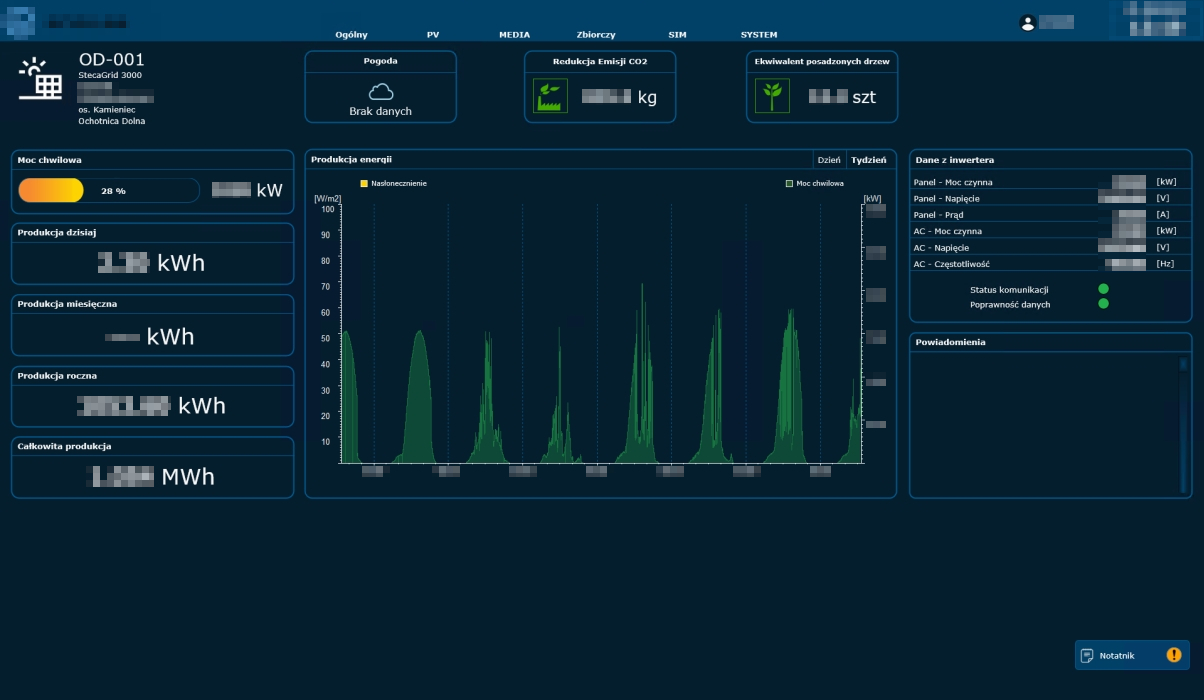1204x700 pixels.
Task: Click the green Status komunikacji indicator
Action: coord(1104,289)
